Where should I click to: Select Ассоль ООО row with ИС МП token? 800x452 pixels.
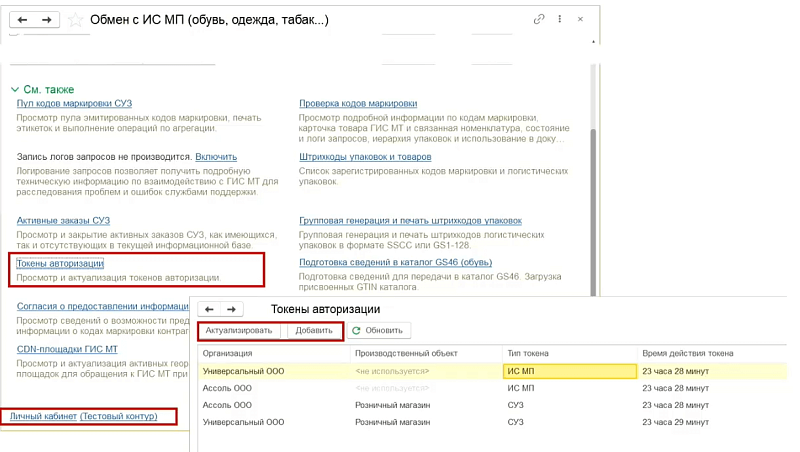click(492, 388)
